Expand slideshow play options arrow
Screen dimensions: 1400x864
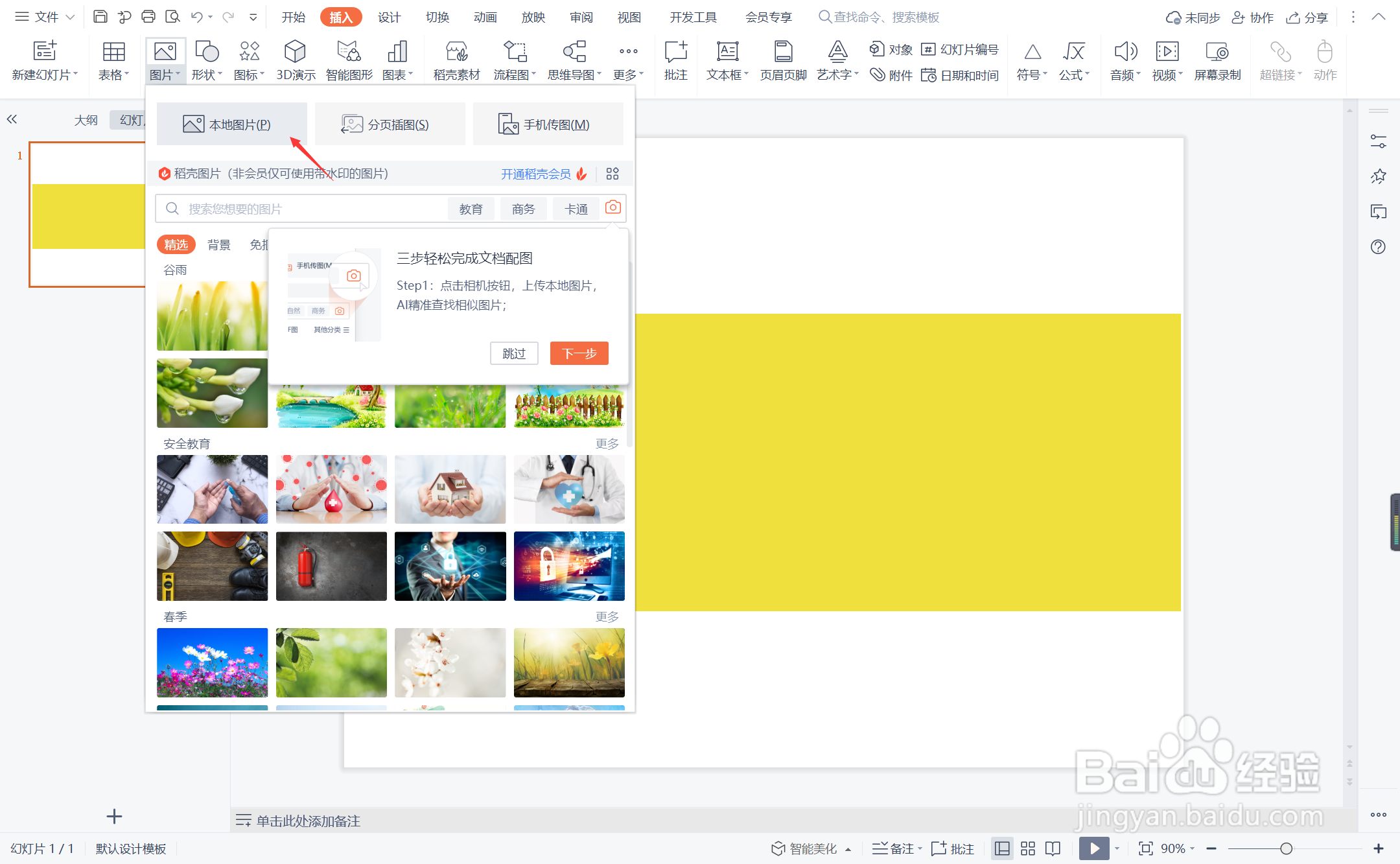click(x=1117, y=848)
